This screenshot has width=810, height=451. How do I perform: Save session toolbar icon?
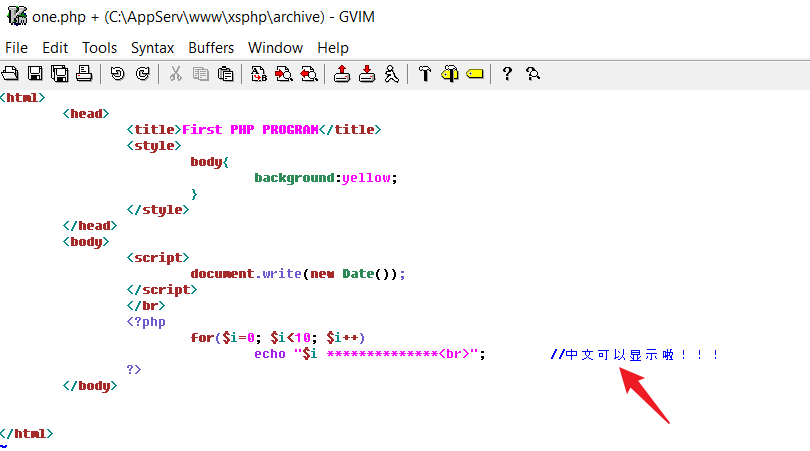tap(367, 74)
